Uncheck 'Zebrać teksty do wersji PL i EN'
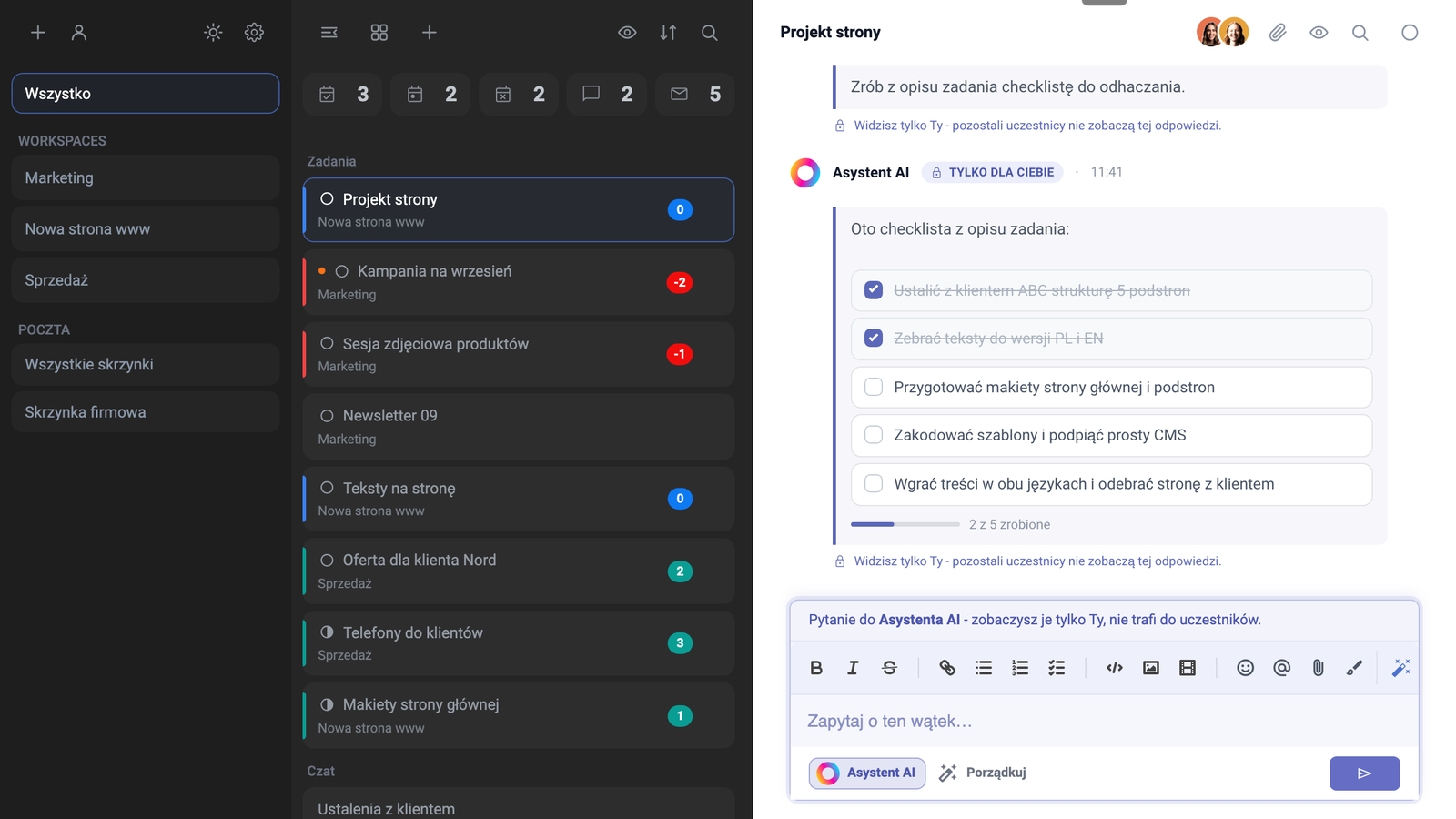Screen dimensions: 1456x819 pyautogui.click(x=874, y=338)
